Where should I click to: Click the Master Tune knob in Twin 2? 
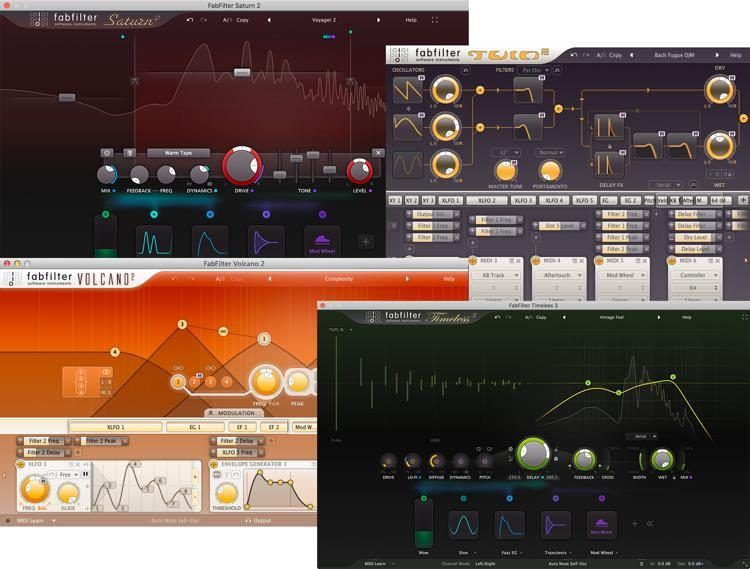point(505,171)
